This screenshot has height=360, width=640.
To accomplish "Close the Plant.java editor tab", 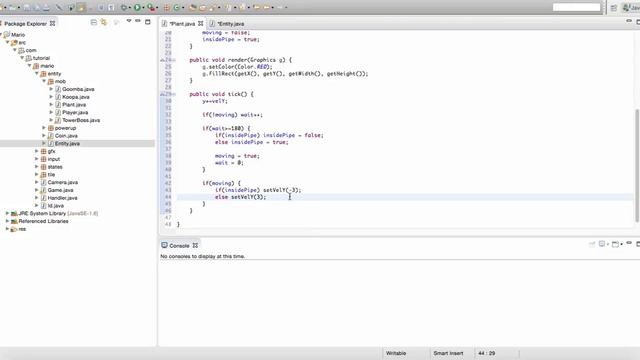I will [200, 24].
